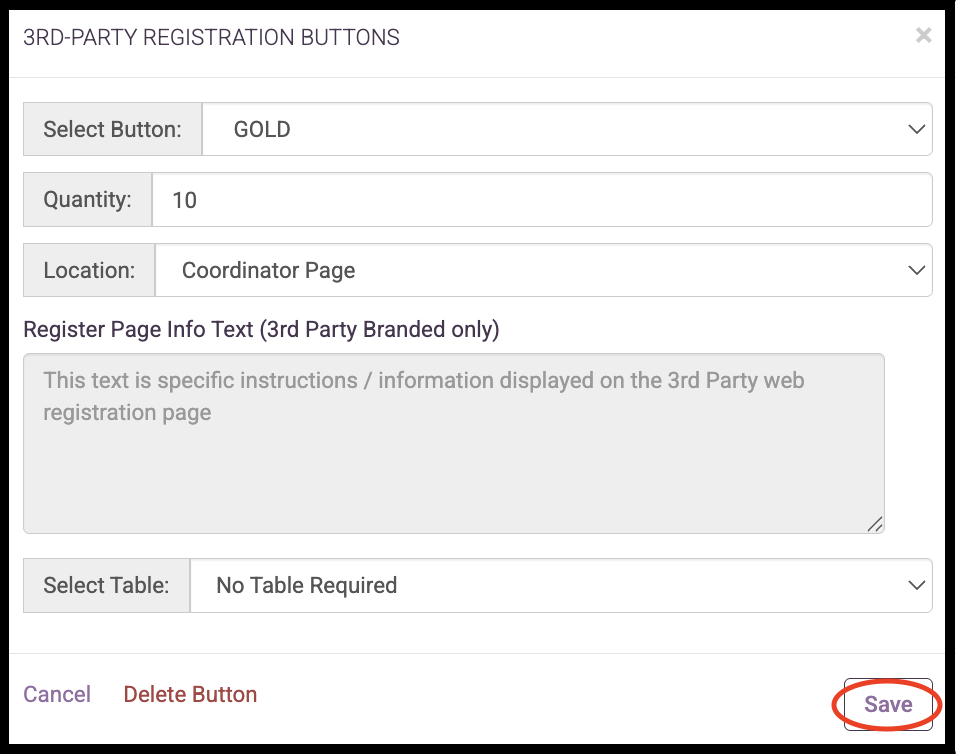Click the 'Select Button:' field label
956x754 pixels.
tap(112, 129)
